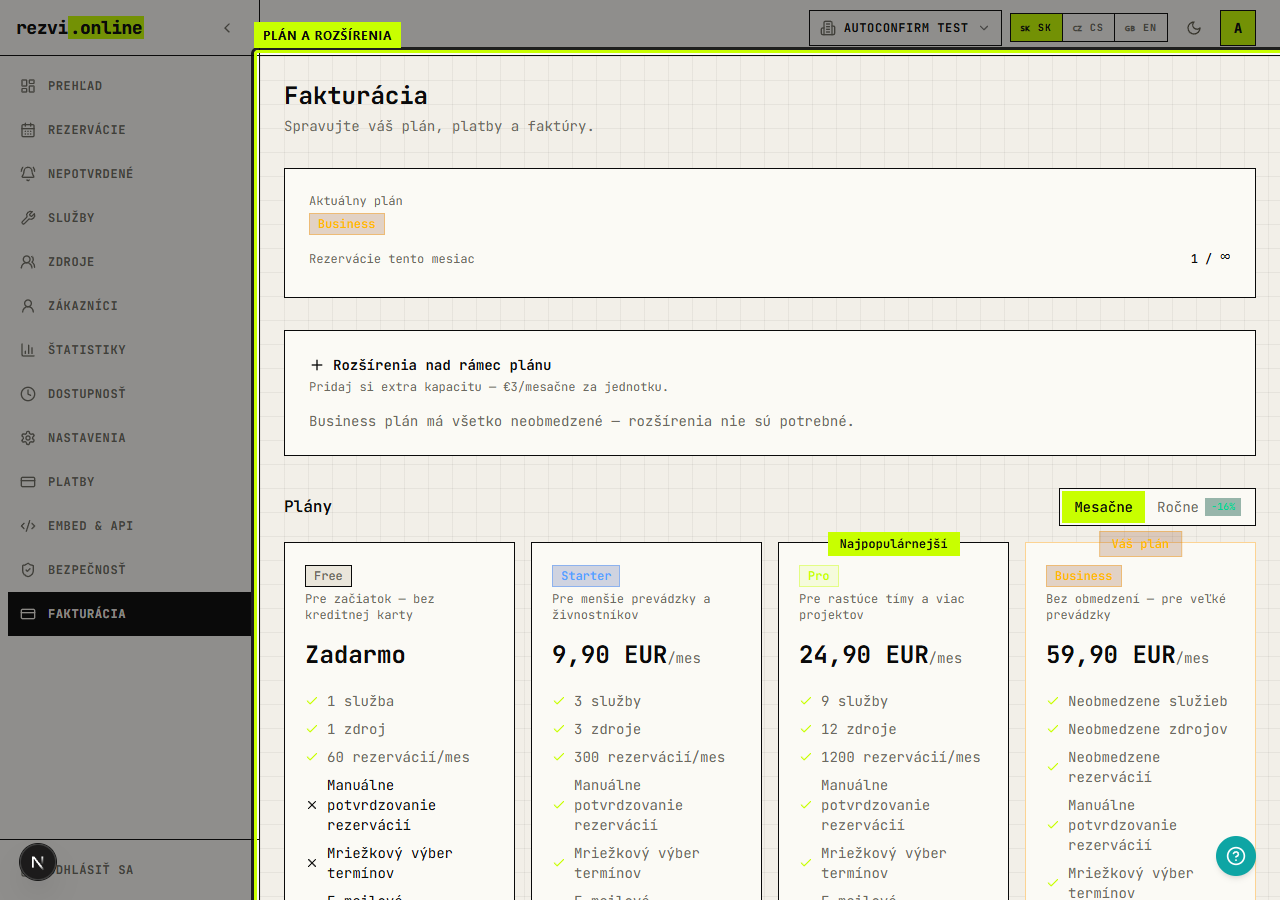Viewport: 1280px width, 900px height.
Task: Click the Bezpečnosť shield icon
Action: [x=28, y=570]
